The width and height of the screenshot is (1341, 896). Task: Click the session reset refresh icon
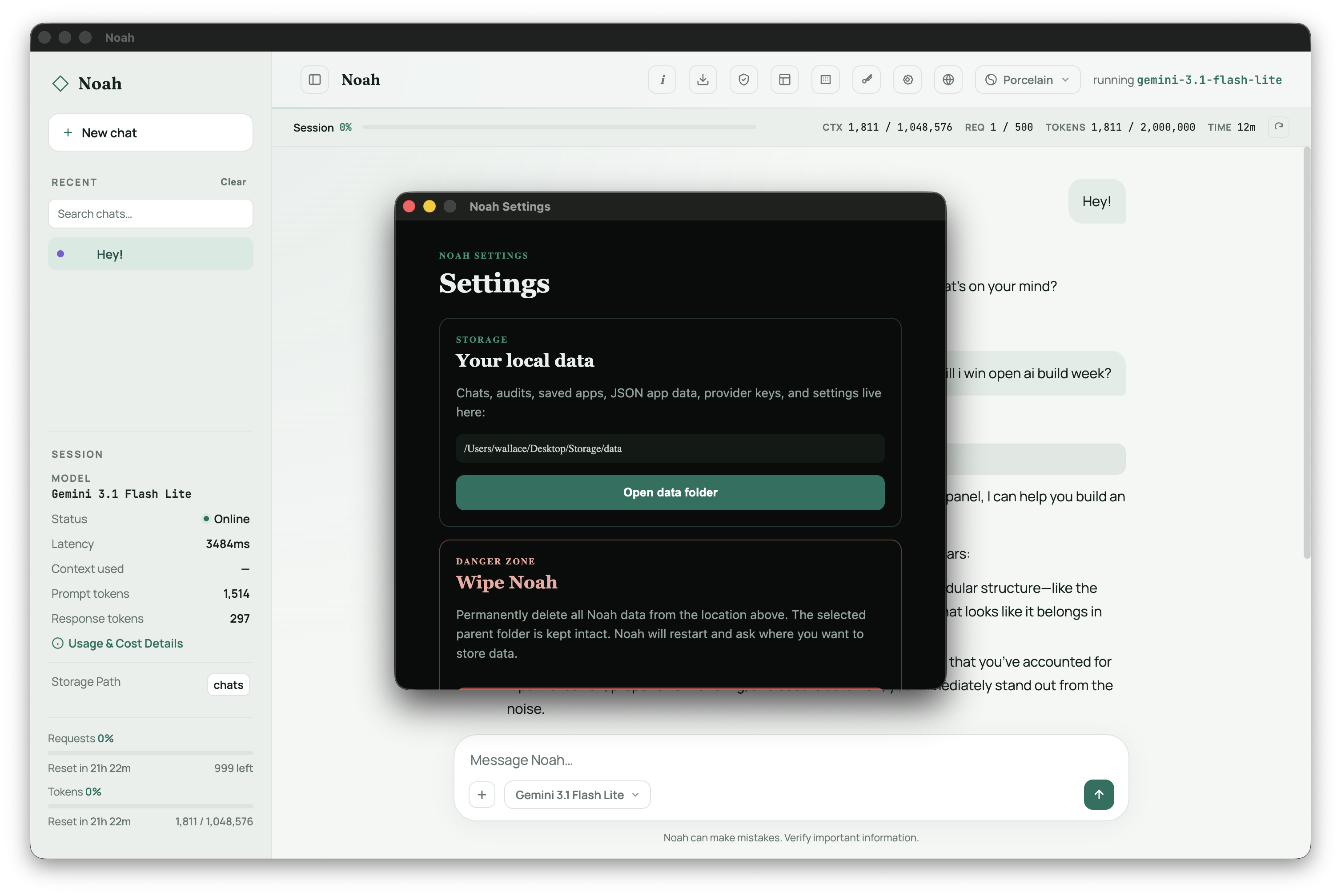pyautogui.click(x=1279, y=127)
